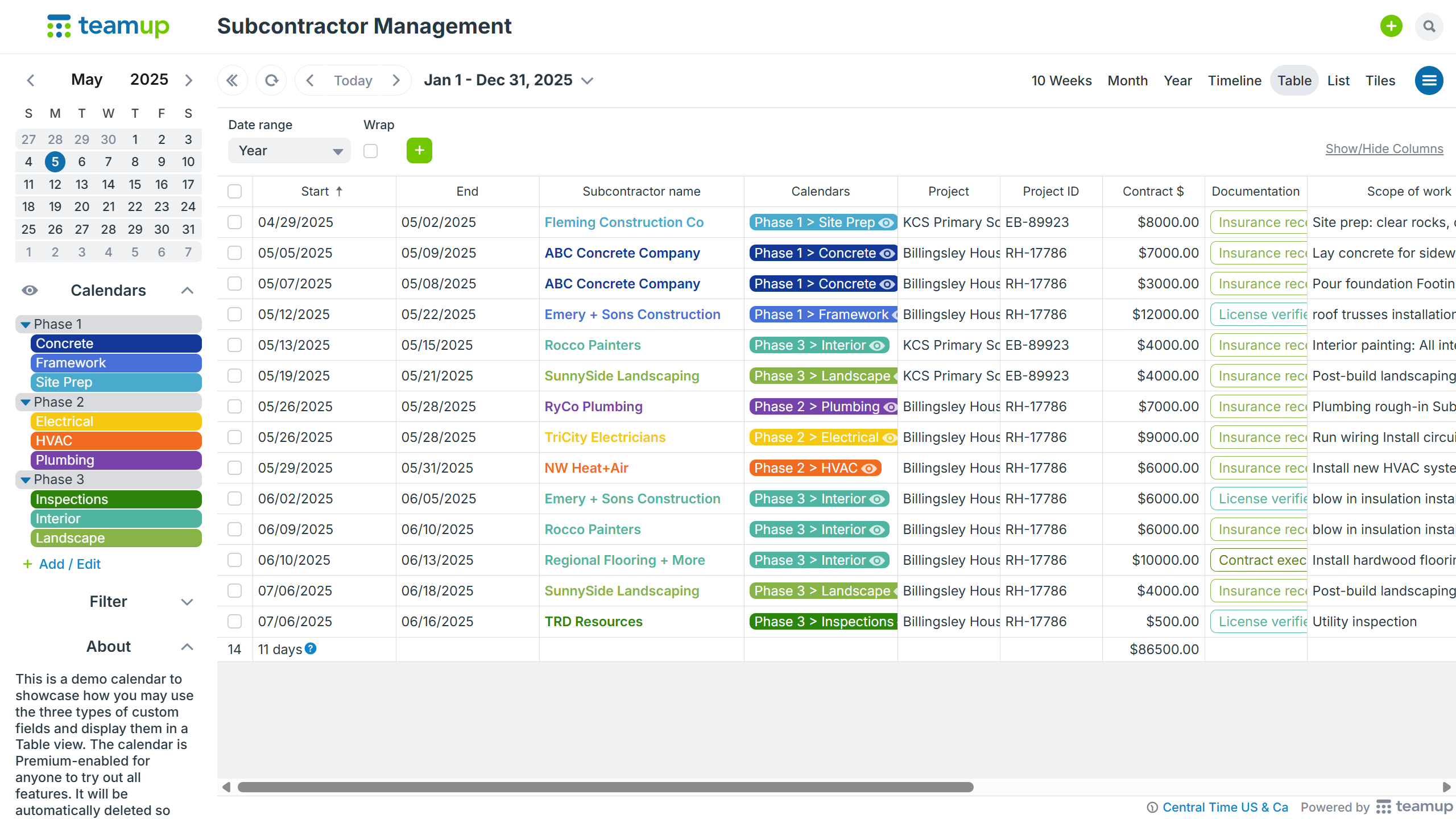Click the green add filter plus button
Viewport: 1456px width, 819px height.
click(419, 150)
